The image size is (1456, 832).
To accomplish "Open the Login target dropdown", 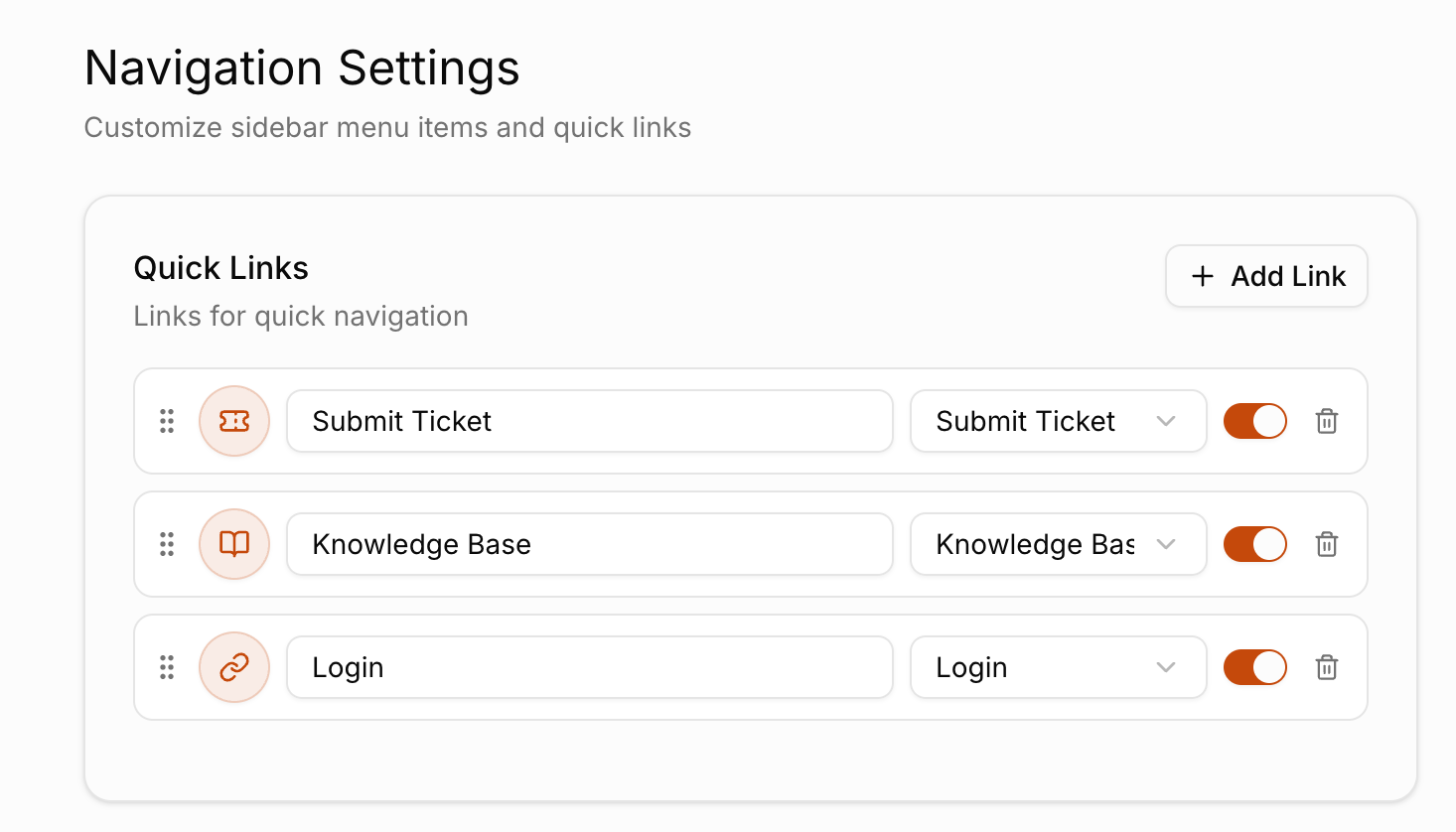I will (1059, 667).
